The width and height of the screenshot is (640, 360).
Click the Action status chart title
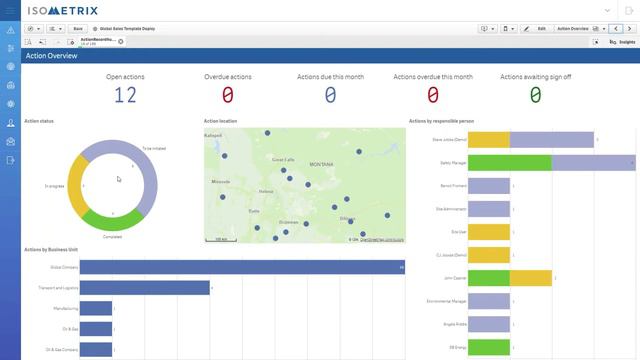pos(39,121)
